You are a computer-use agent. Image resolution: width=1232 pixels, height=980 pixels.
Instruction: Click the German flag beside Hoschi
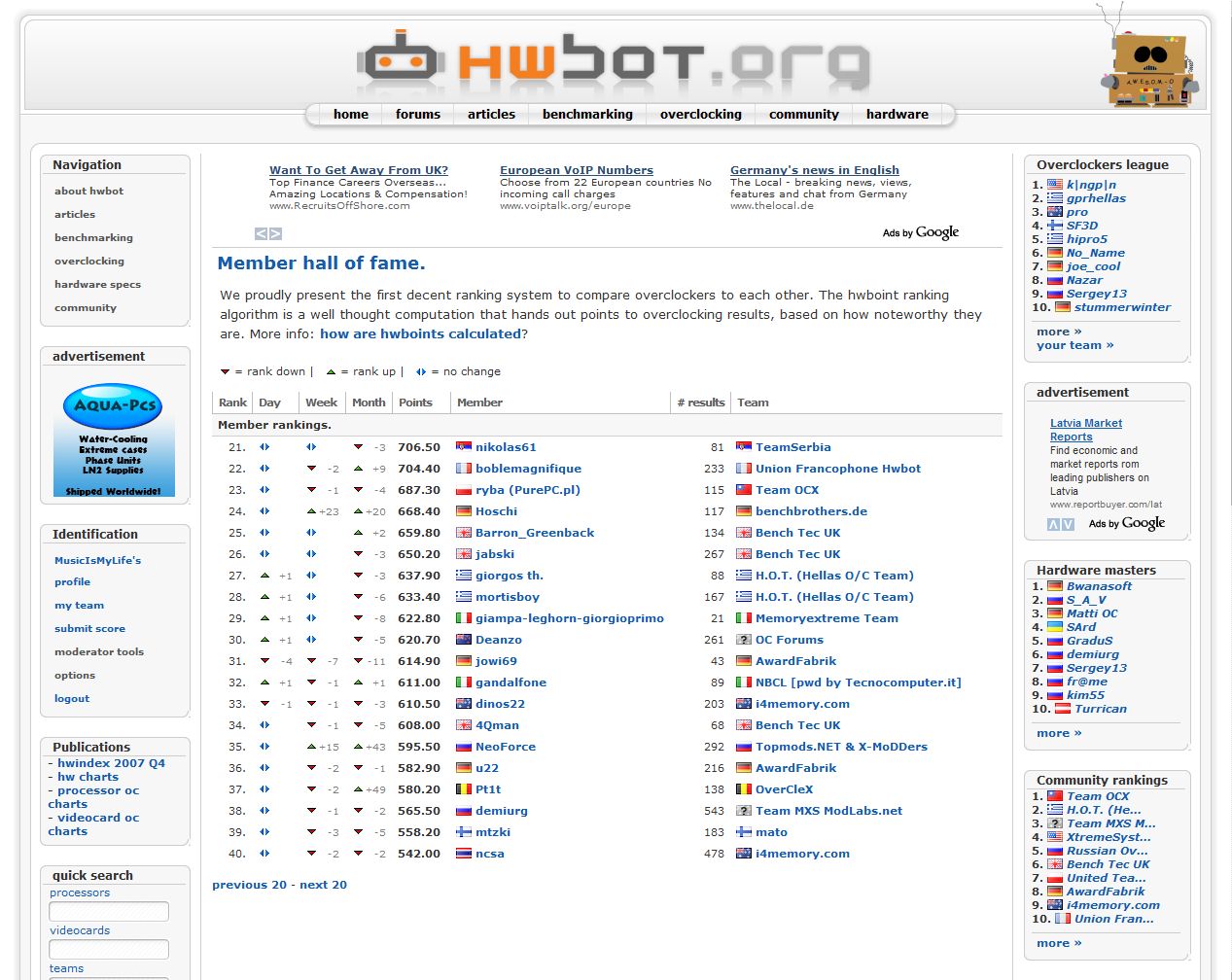point(464,511)
